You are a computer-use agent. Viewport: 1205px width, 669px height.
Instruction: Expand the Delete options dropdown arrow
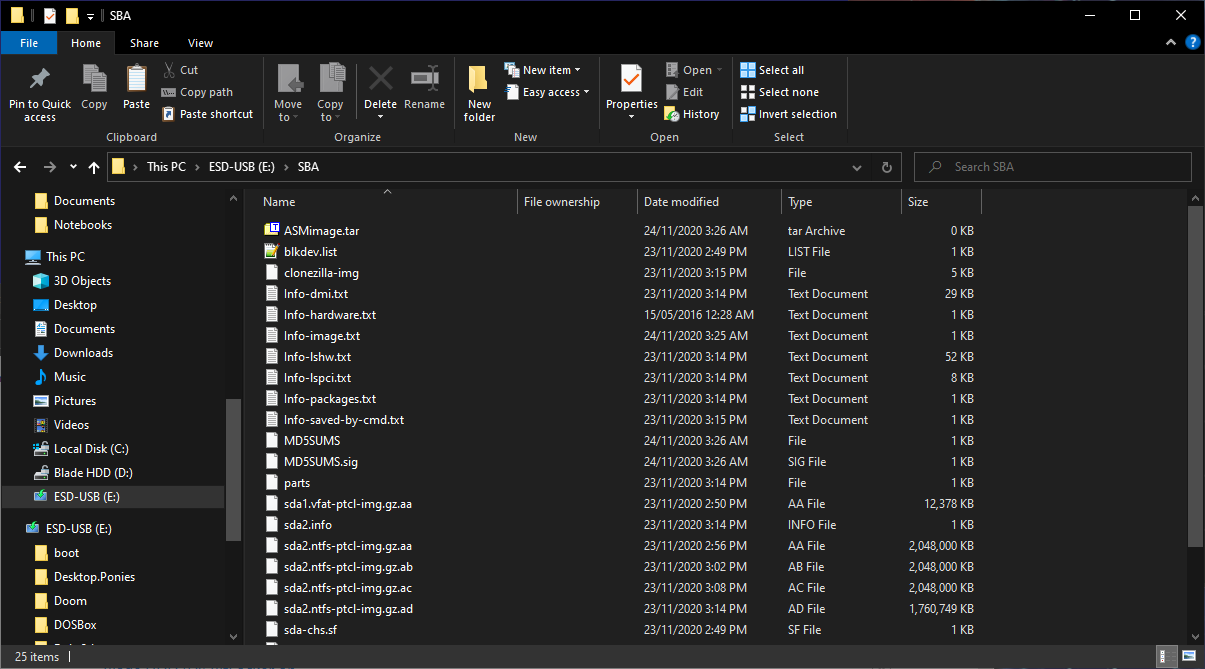tap(380, 117)
